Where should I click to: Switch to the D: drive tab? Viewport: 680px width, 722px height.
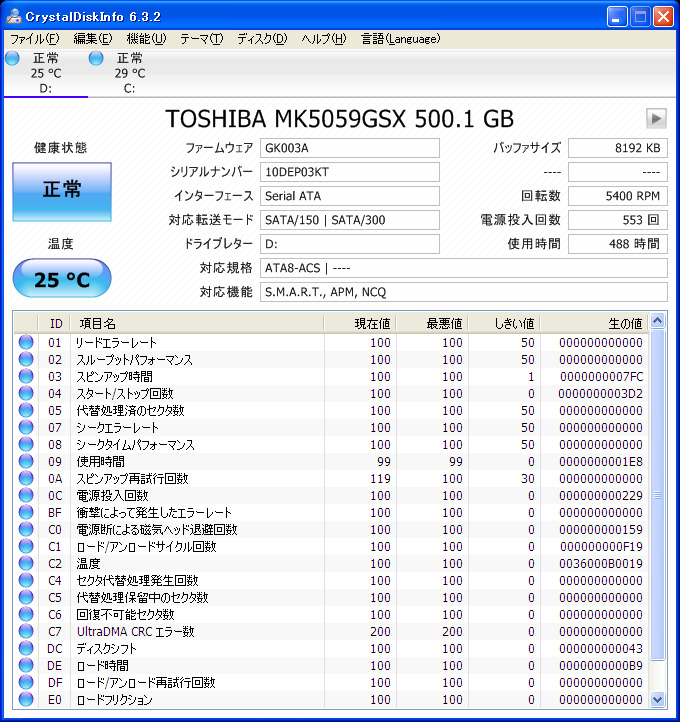(46, 73)
